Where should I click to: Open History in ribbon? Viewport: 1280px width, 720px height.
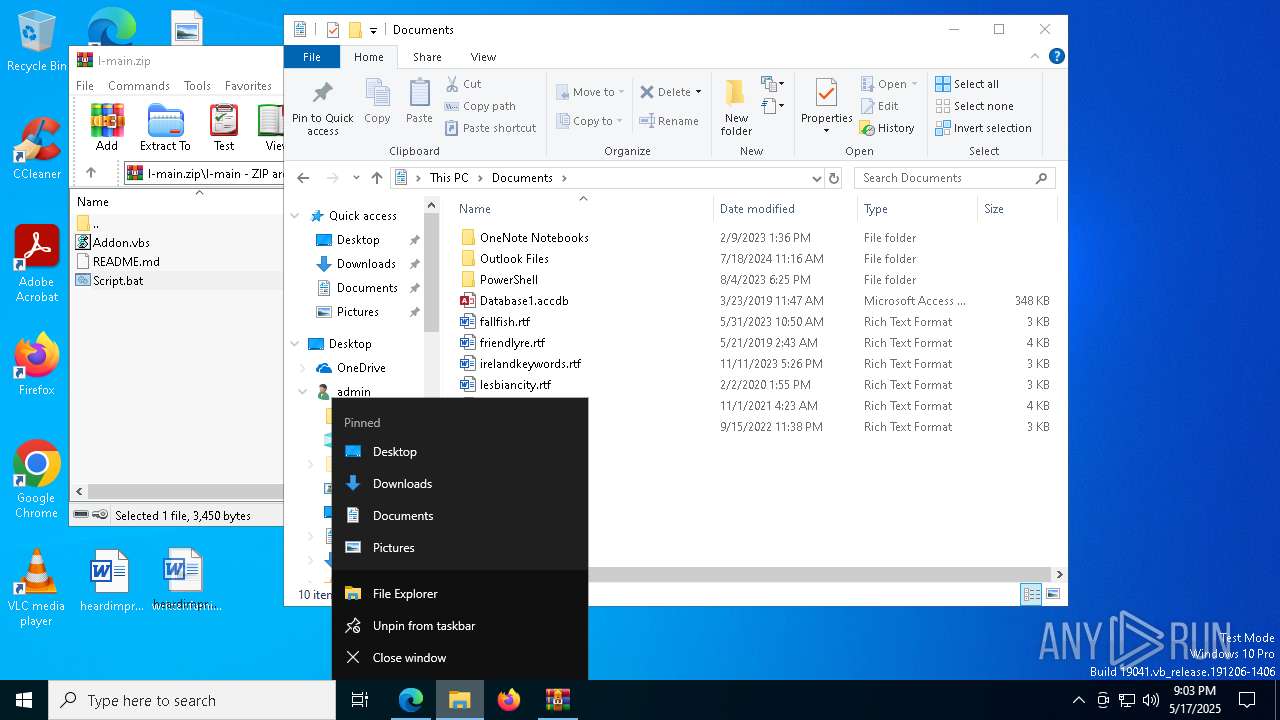[886, 128]
